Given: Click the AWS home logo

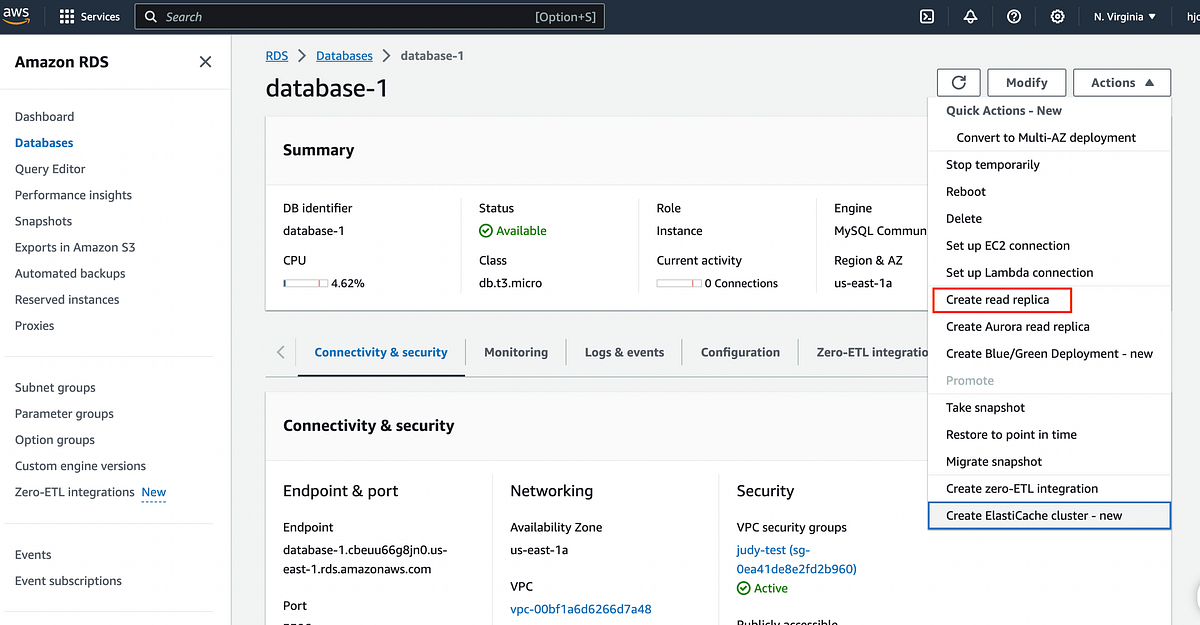Looking at the screenshot, I should pos(17,16).
